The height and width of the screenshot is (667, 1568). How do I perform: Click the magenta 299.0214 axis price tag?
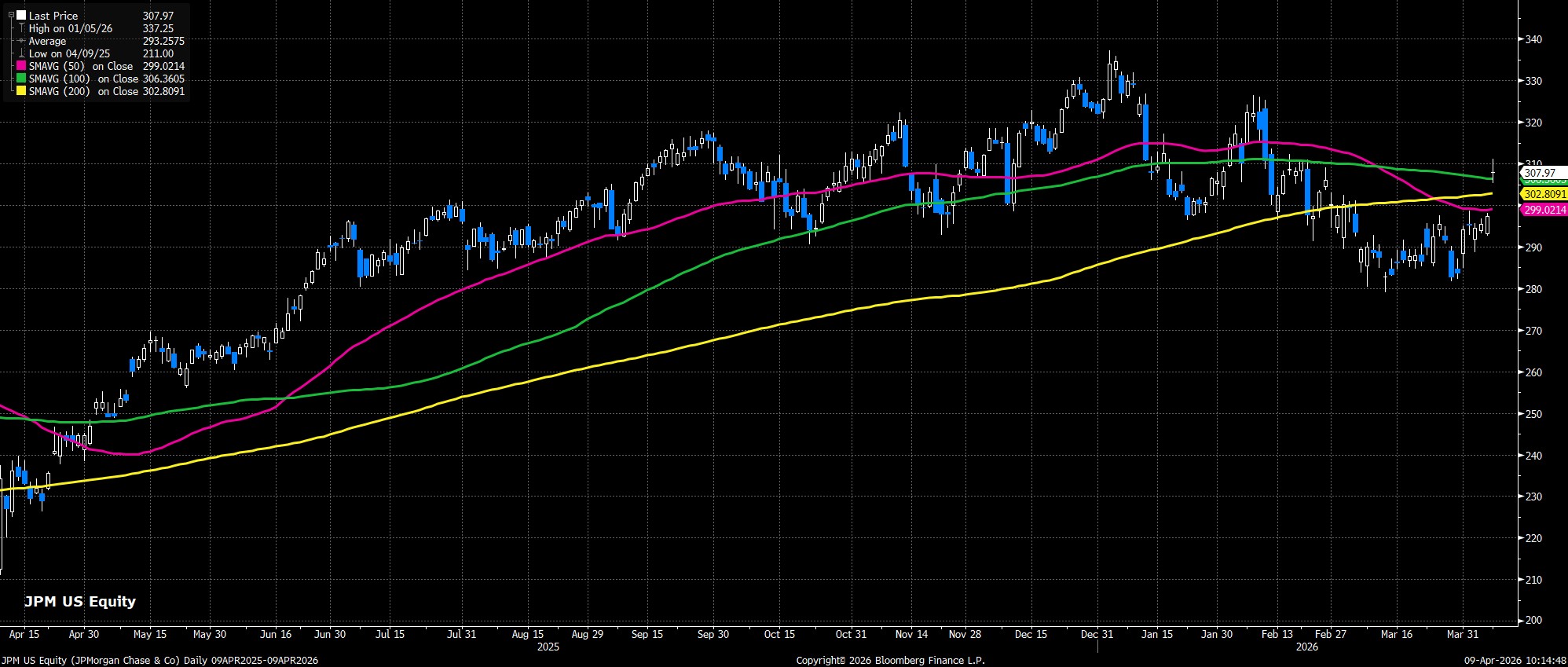pos(1543,210)
